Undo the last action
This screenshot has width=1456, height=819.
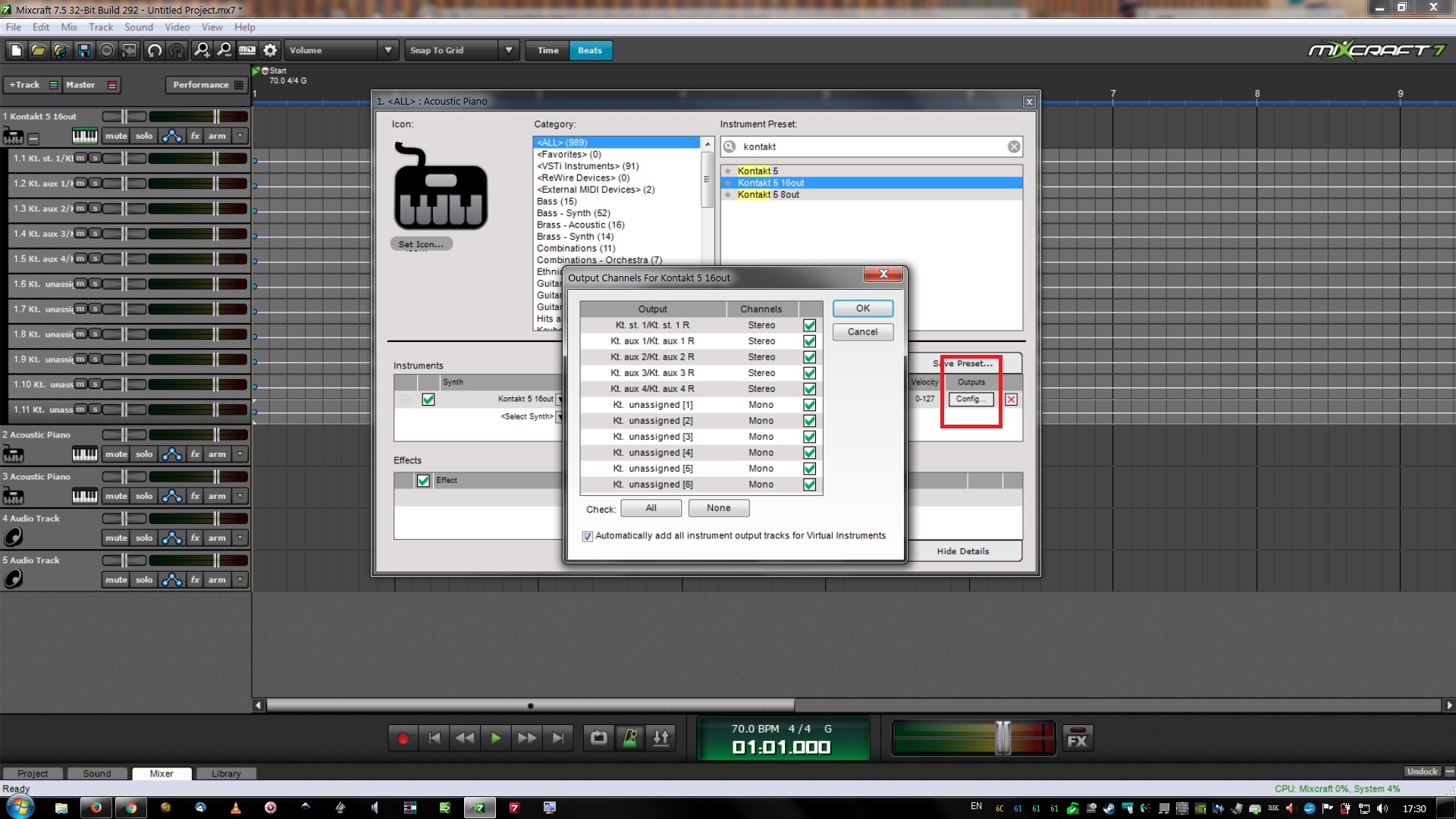(x=155, y=51)
